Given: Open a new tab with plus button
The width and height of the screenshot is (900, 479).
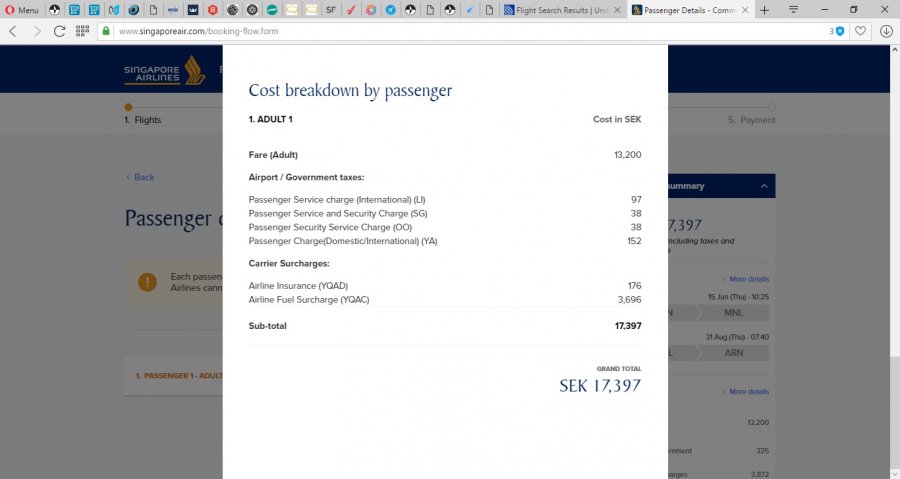Looking at the screenshot, I should [x=765, y=10].
